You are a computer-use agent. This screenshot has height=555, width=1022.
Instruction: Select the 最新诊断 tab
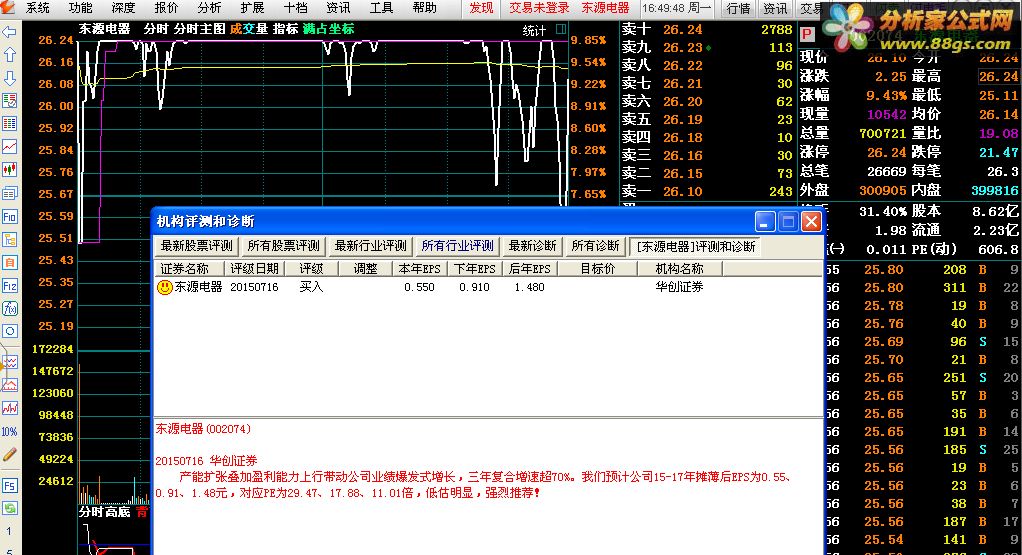pyautogui.click(x=533, y=246)
